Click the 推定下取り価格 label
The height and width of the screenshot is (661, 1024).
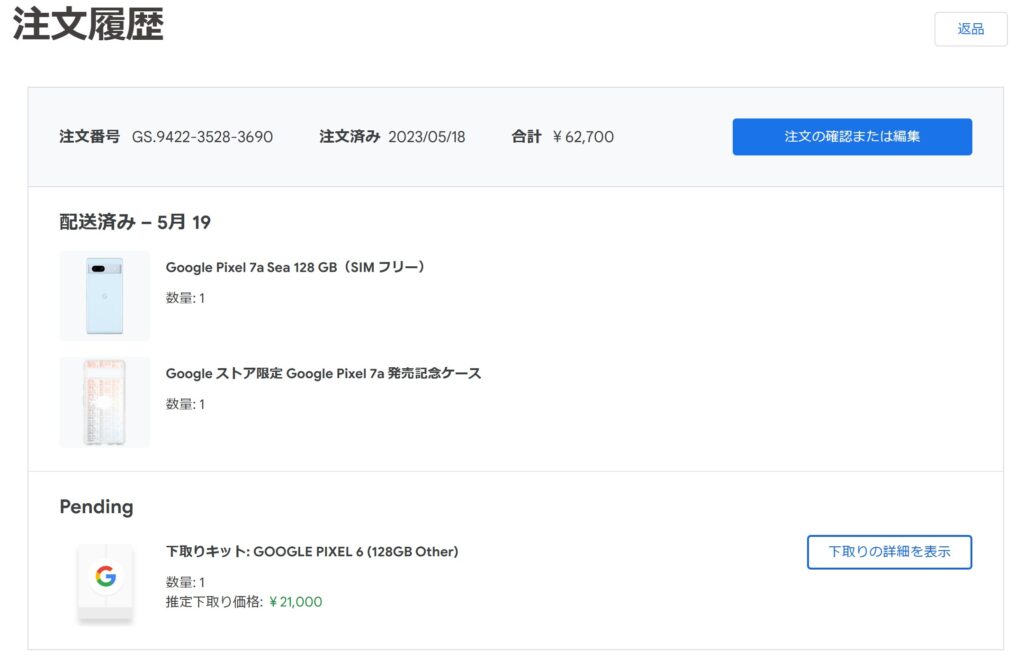click(214, 602)
